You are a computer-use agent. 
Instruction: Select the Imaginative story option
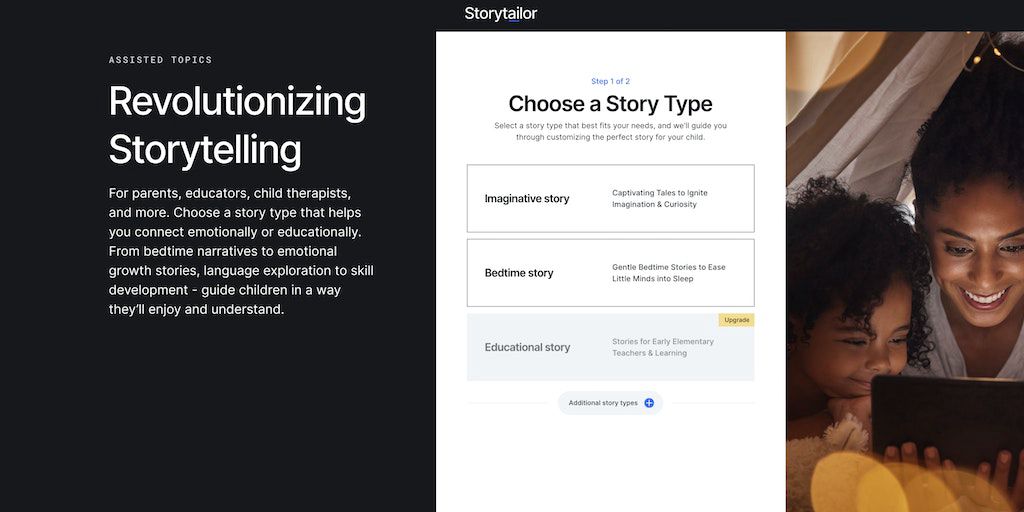click(527, 199)
